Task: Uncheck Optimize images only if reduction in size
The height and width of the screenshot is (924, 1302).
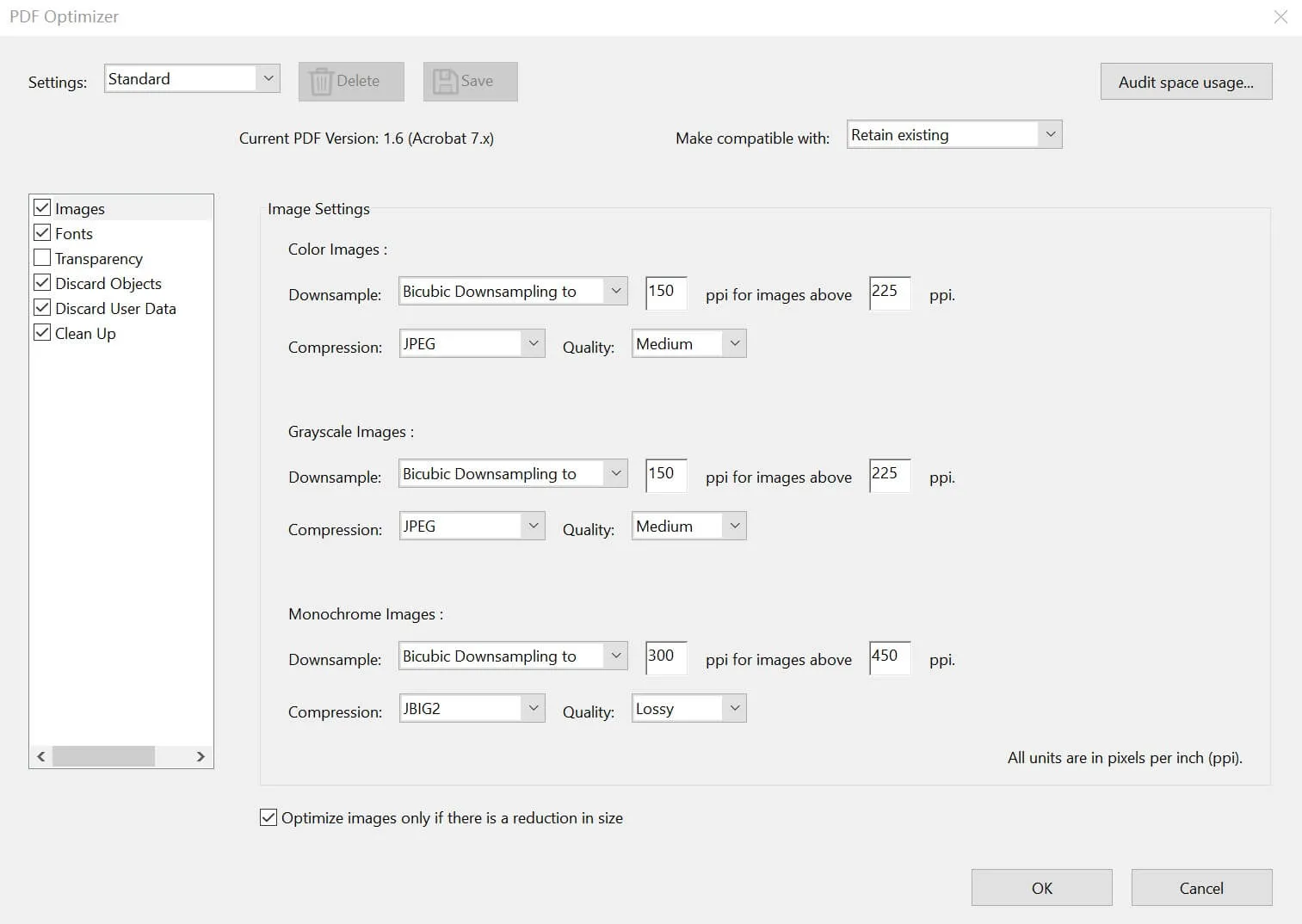Action: click(x=268, y=817)
